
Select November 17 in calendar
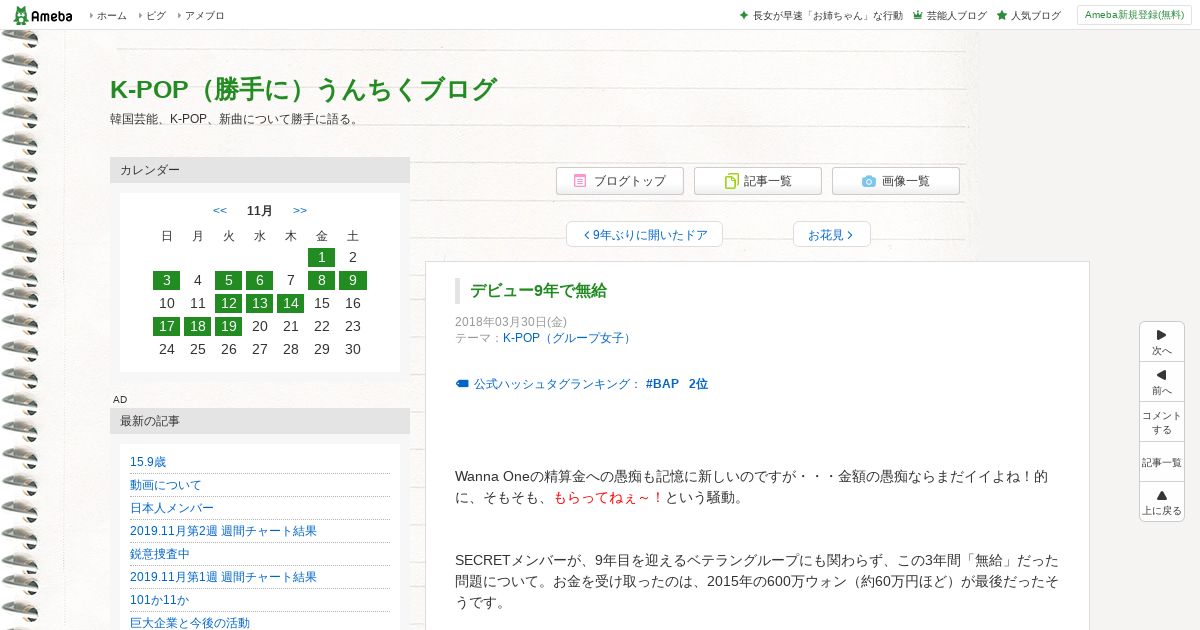point(167,326)
